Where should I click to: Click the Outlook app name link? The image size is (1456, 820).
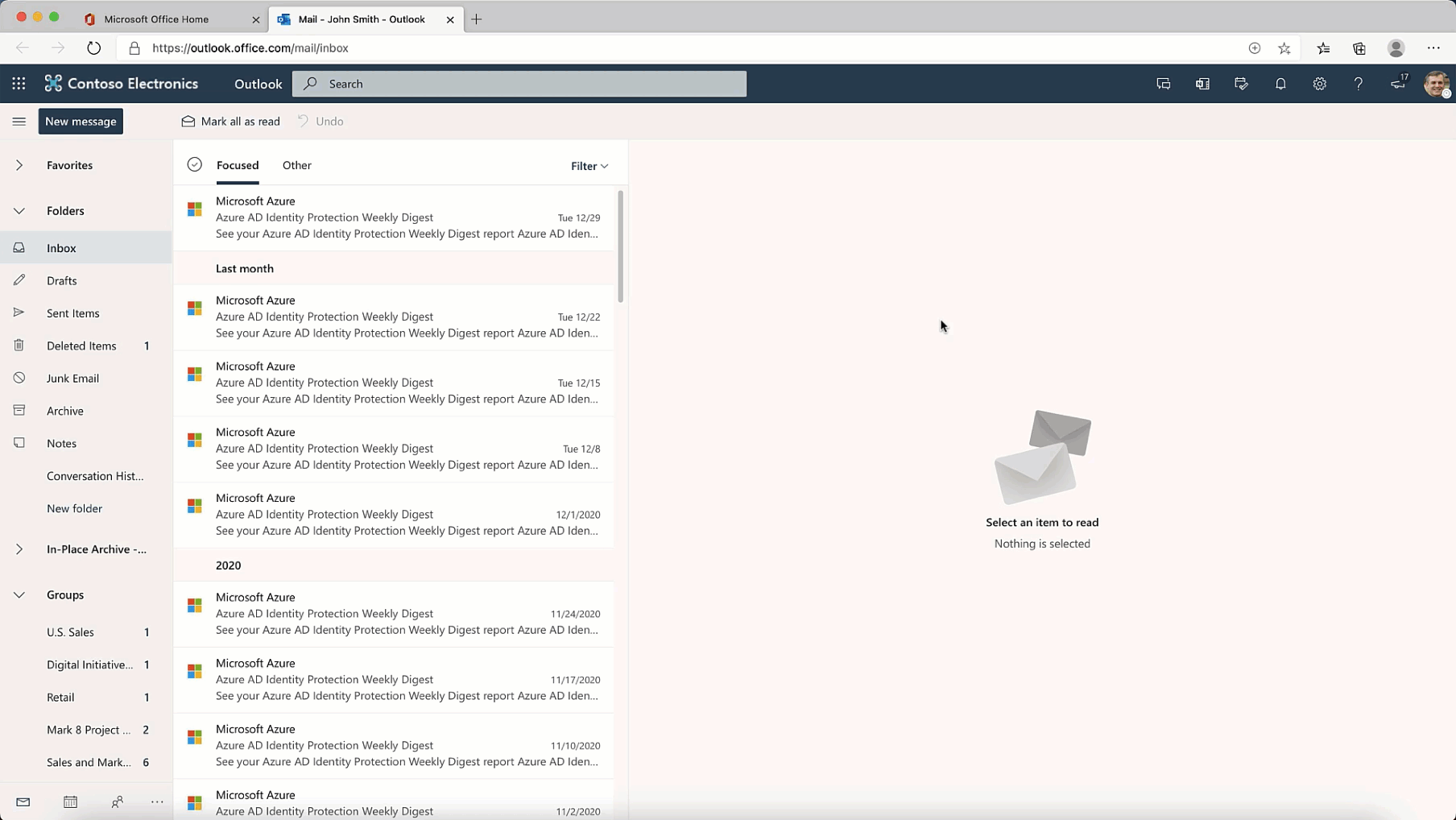[x=258, y=84]
